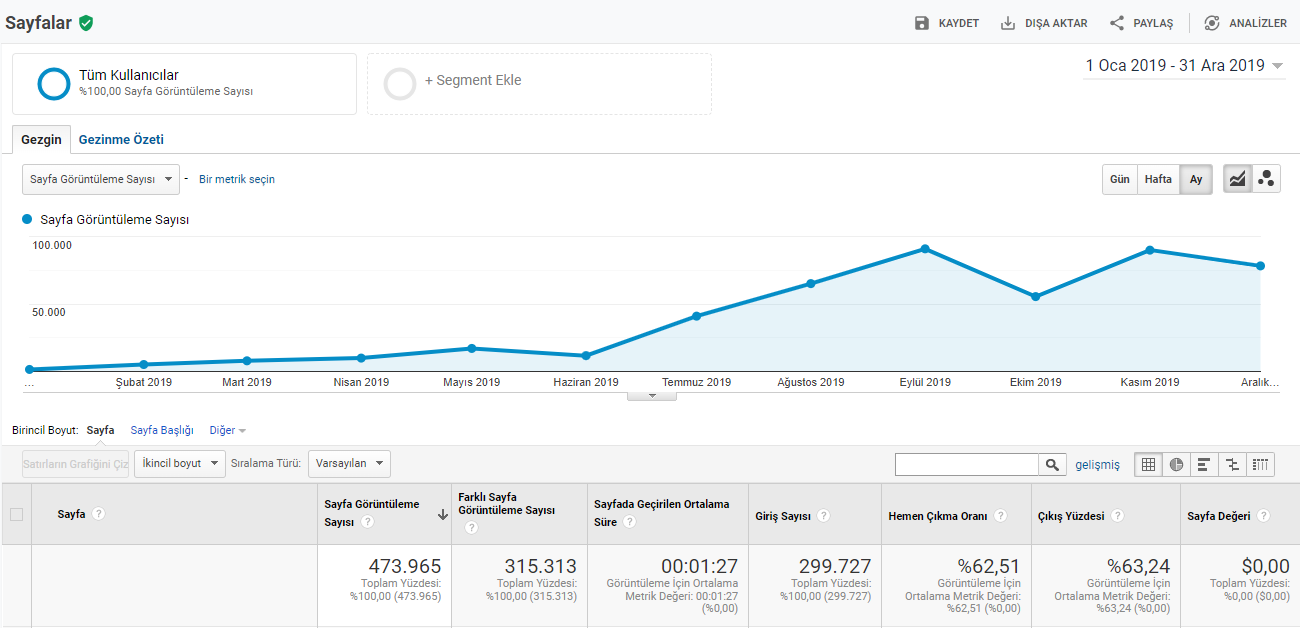Choose Sayfa Başlığı primary dimension
Screen dimensions: 1300x628
(x=162, y=430)
